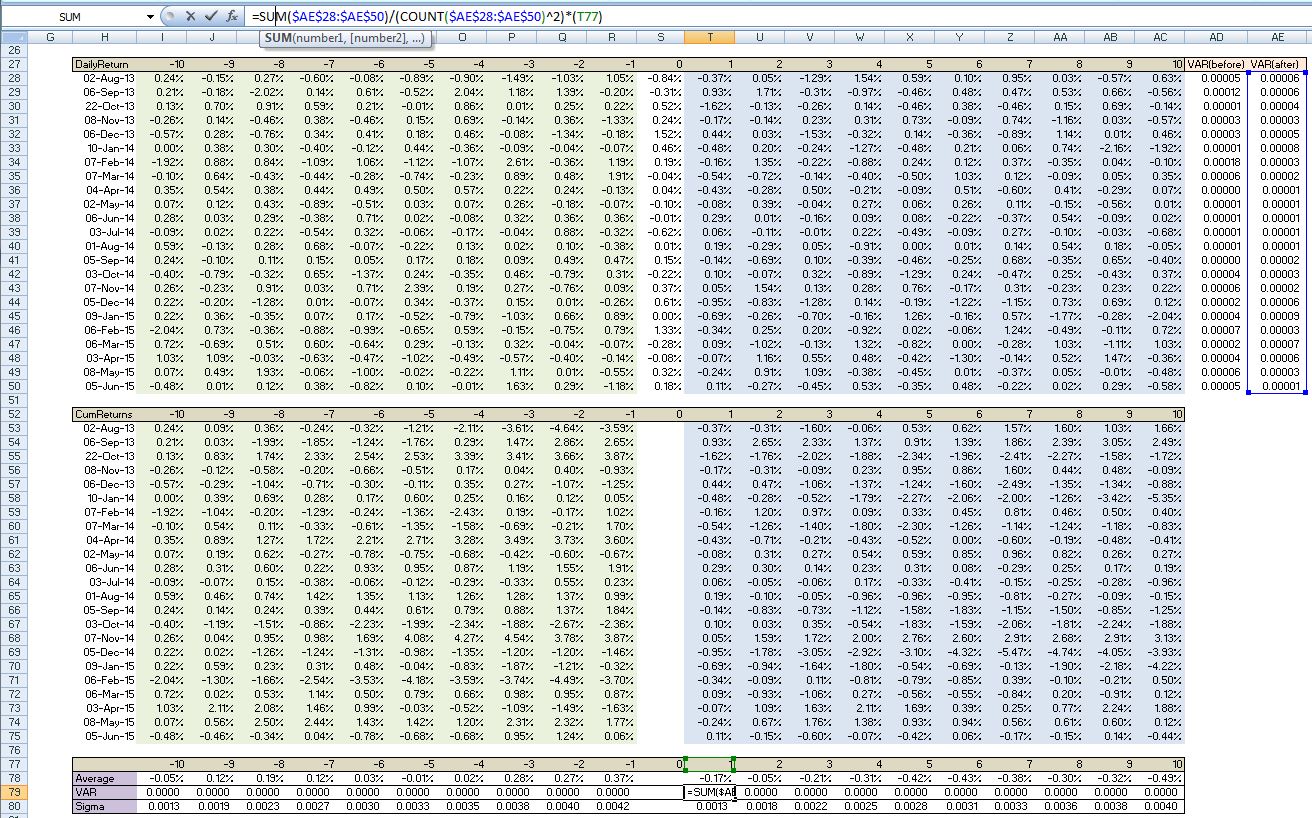Select row 79 header

13,792
